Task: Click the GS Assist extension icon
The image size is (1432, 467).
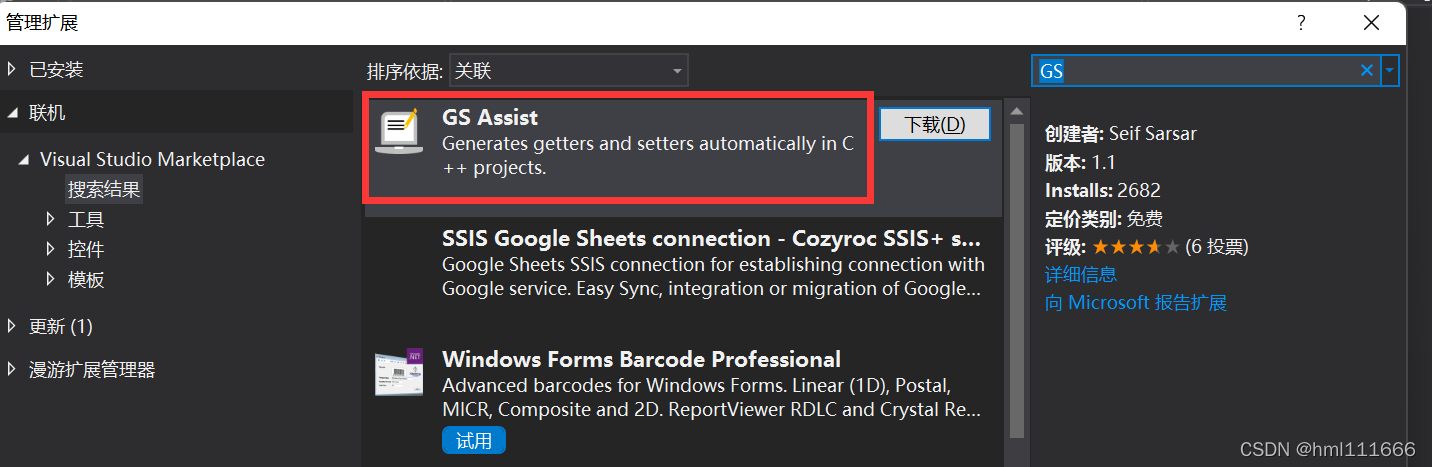Action: coord(399,132)
